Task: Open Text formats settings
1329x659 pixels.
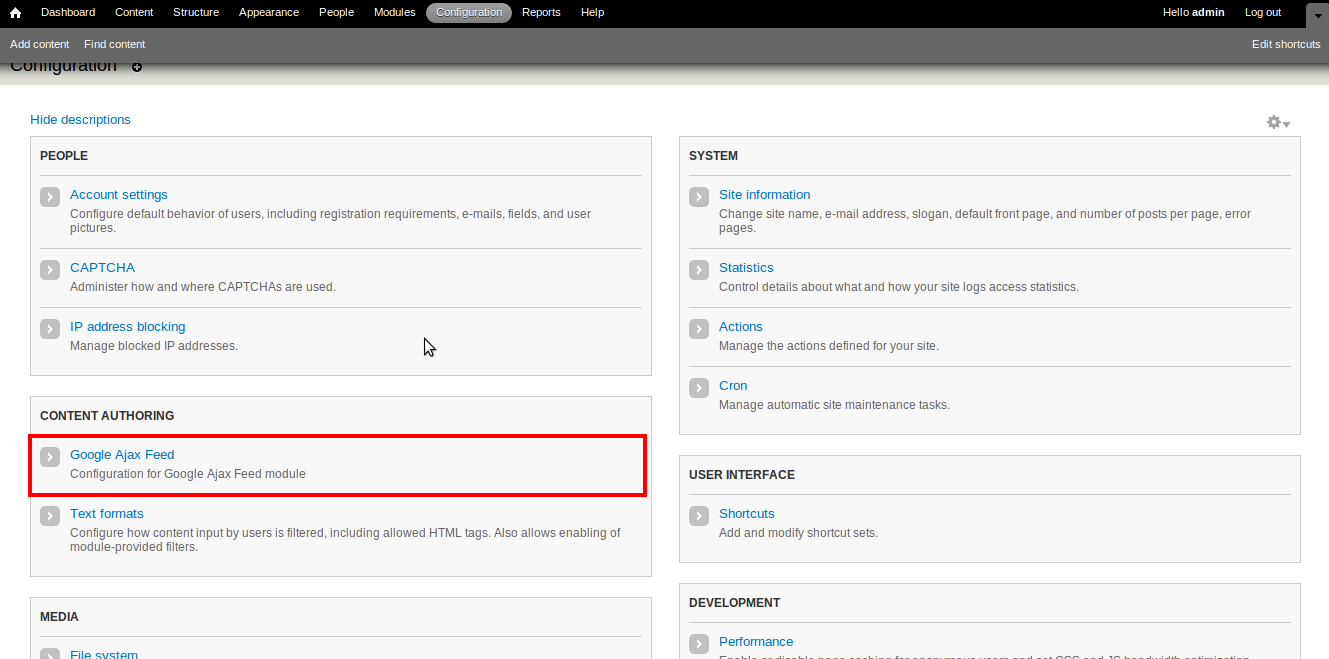Action: pos(107,514)
